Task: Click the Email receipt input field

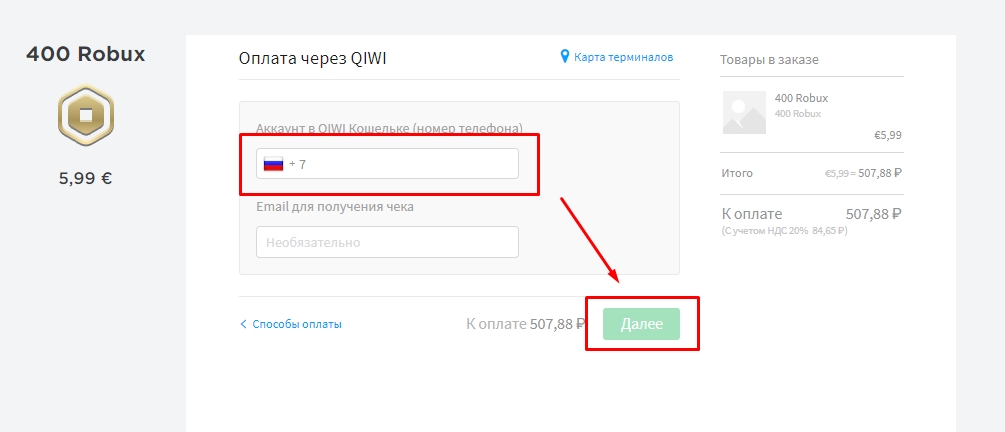Action: 387,242
